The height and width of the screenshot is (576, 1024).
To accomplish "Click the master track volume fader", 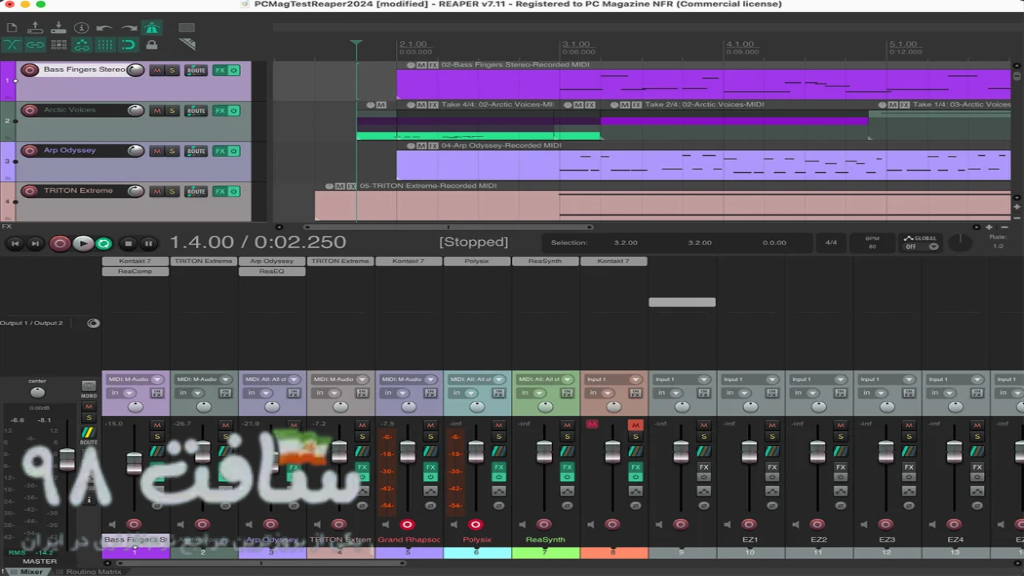I will [67, 459].
